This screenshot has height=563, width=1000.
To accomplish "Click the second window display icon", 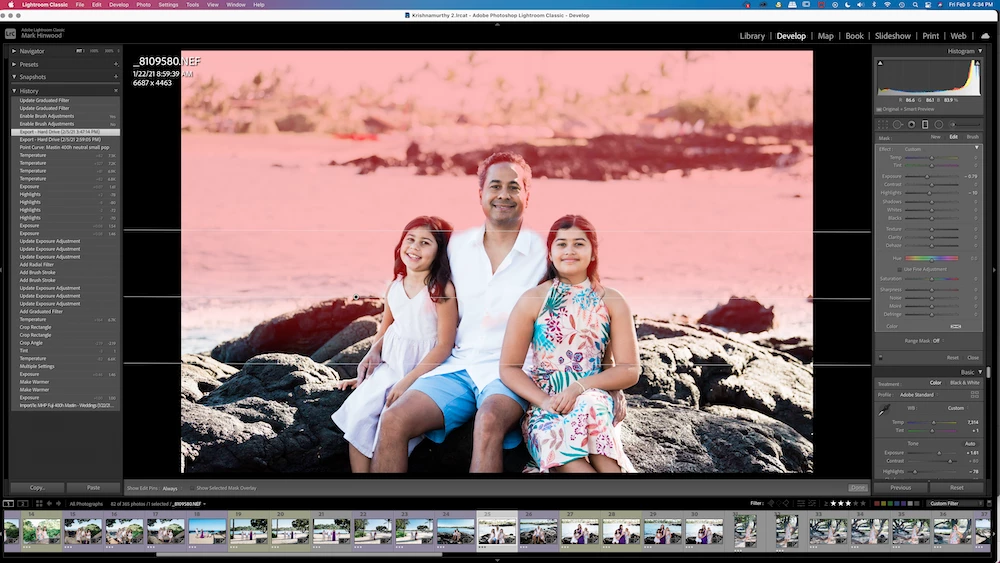I will [22, 504].
